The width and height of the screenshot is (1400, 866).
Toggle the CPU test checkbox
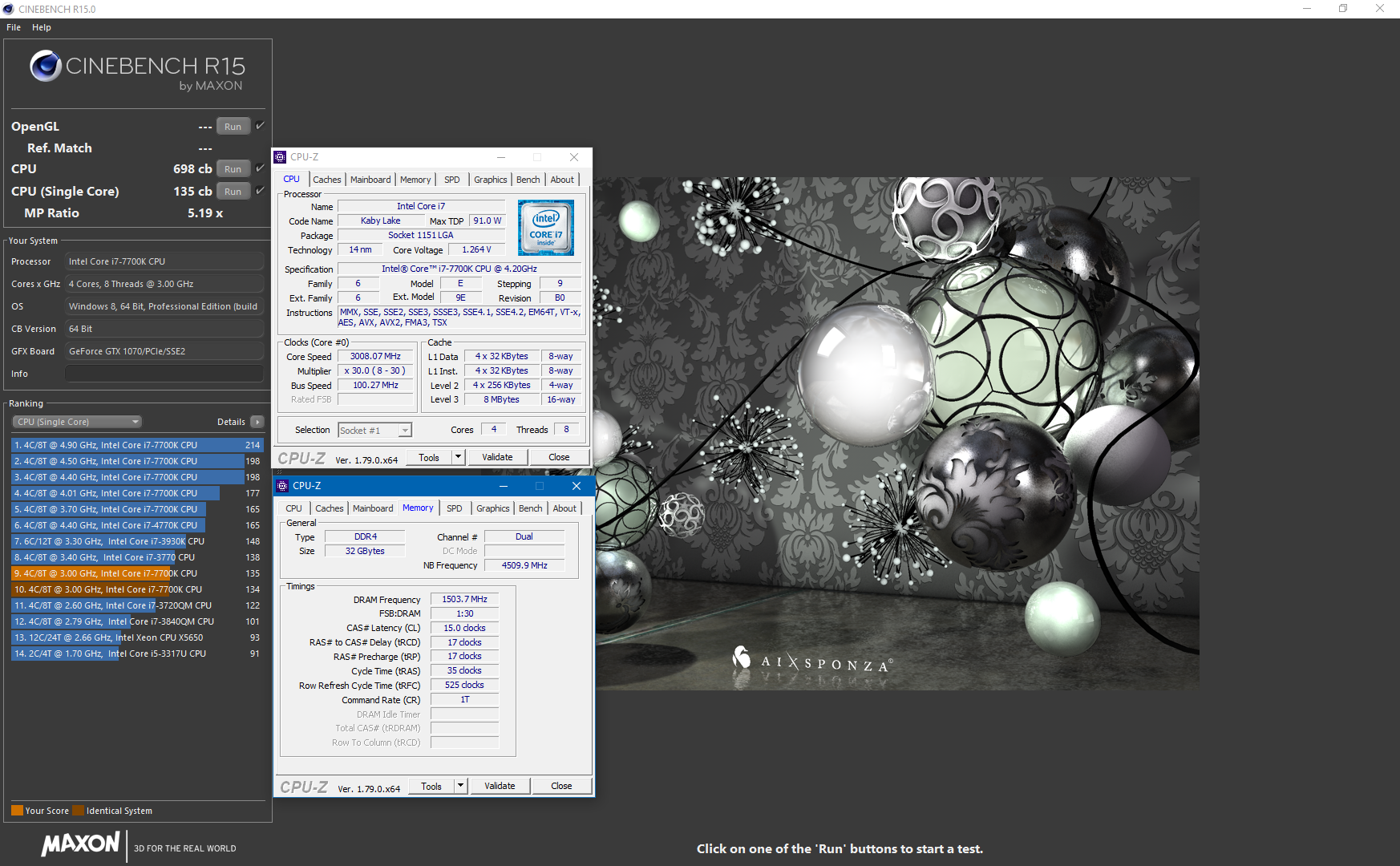(260, 168)
